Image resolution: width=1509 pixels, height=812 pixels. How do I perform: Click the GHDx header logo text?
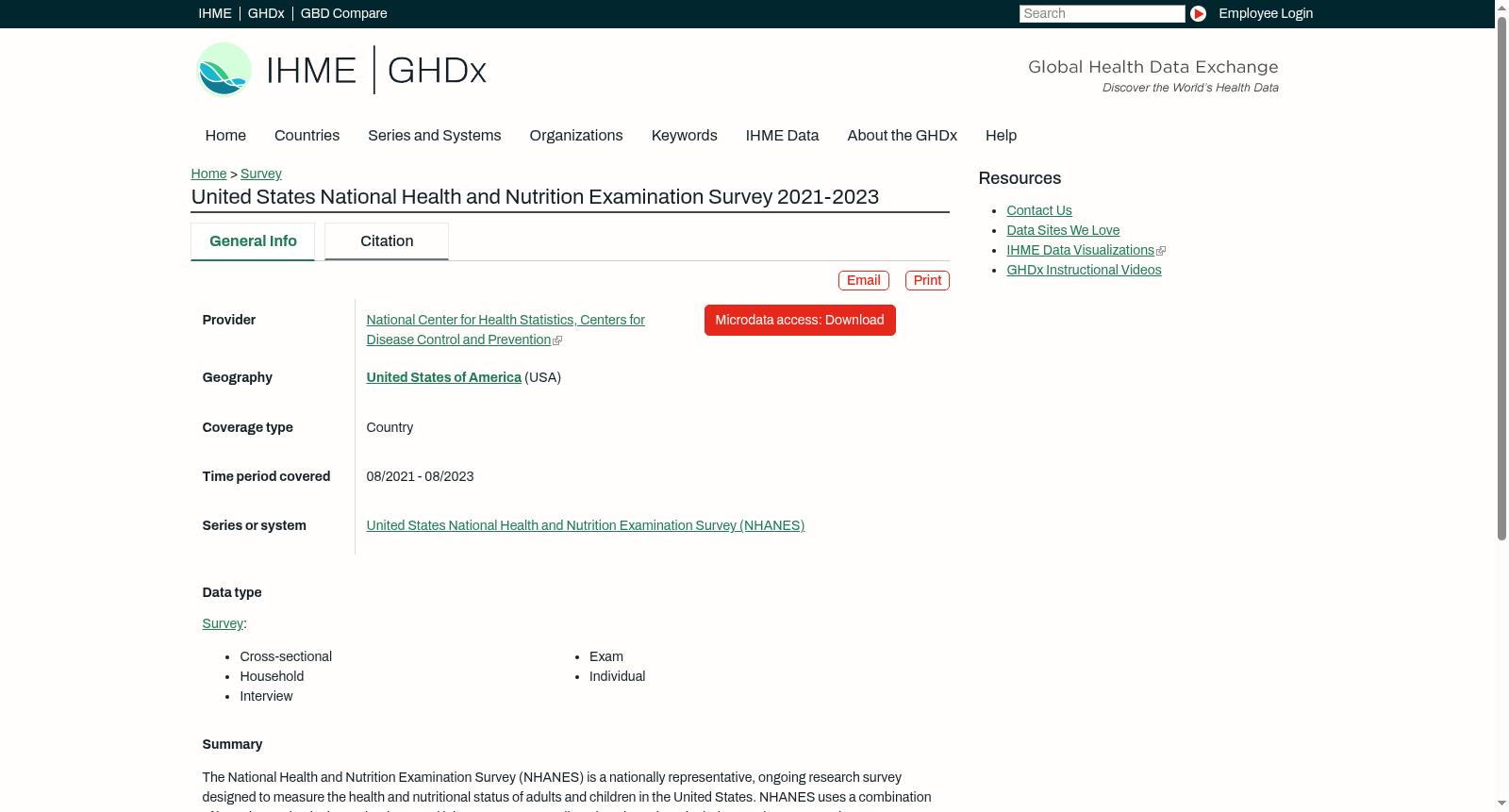pyautogui.click(x=437, y=71)
